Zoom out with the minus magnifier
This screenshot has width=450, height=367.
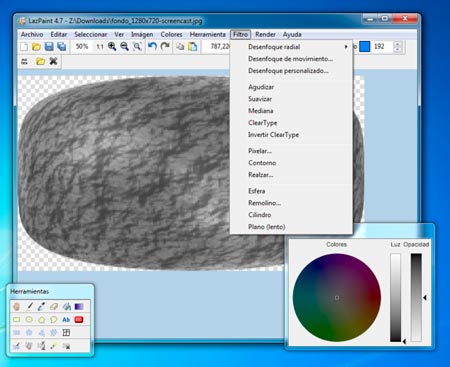point(124,47)
